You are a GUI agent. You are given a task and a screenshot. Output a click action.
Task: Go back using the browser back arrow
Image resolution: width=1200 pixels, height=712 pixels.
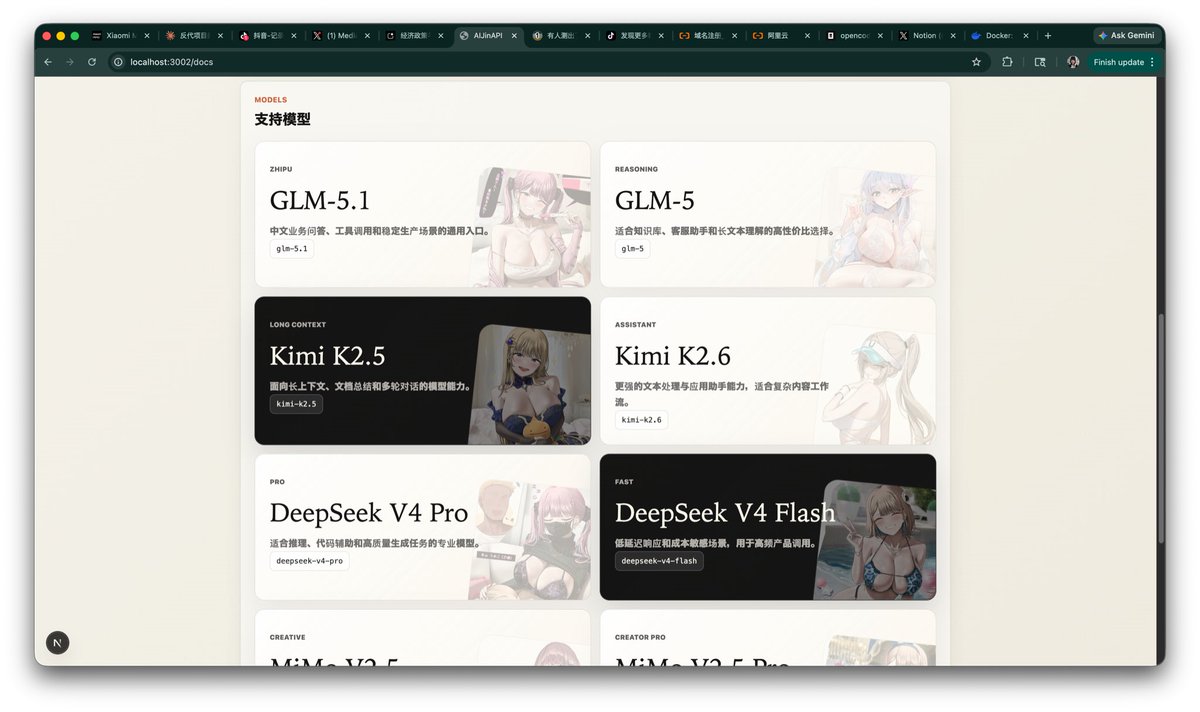[x=48, y=62]
